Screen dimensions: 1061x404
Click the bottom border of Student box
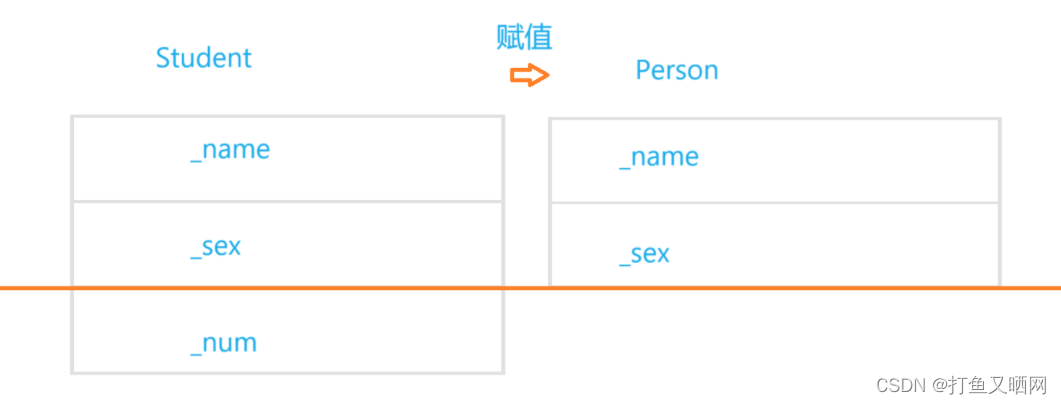coord(288,372)
